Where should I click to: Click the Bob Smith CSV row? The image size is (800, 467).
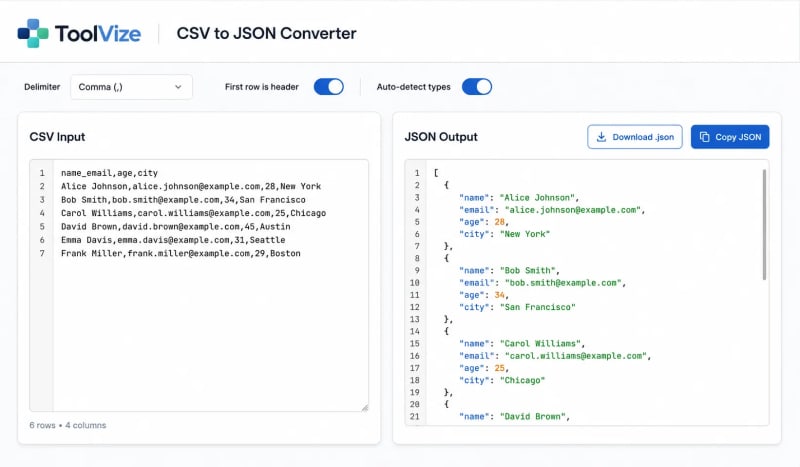coord(183,200)
